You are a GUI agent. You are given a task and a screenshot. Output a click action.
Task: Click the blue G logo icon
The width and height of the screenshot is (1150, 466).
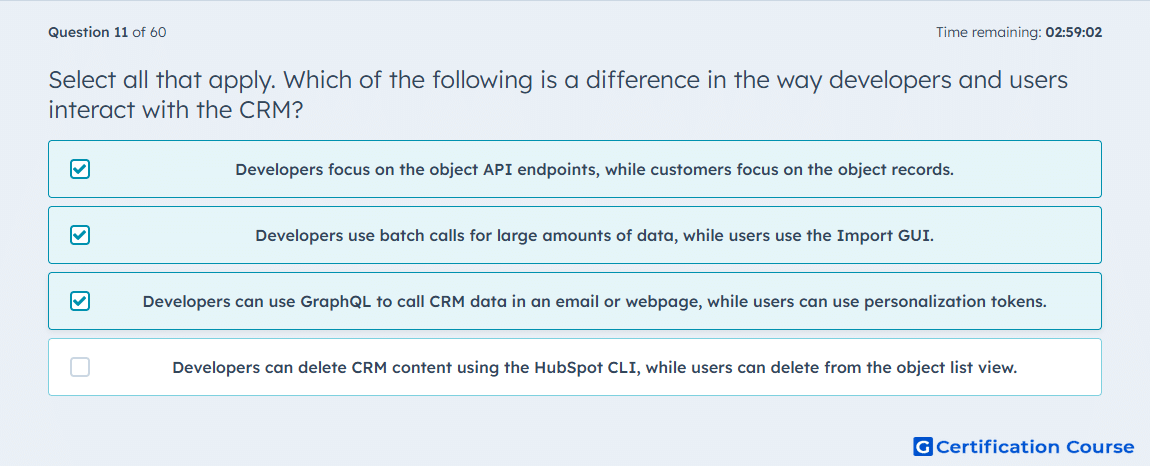923,447
